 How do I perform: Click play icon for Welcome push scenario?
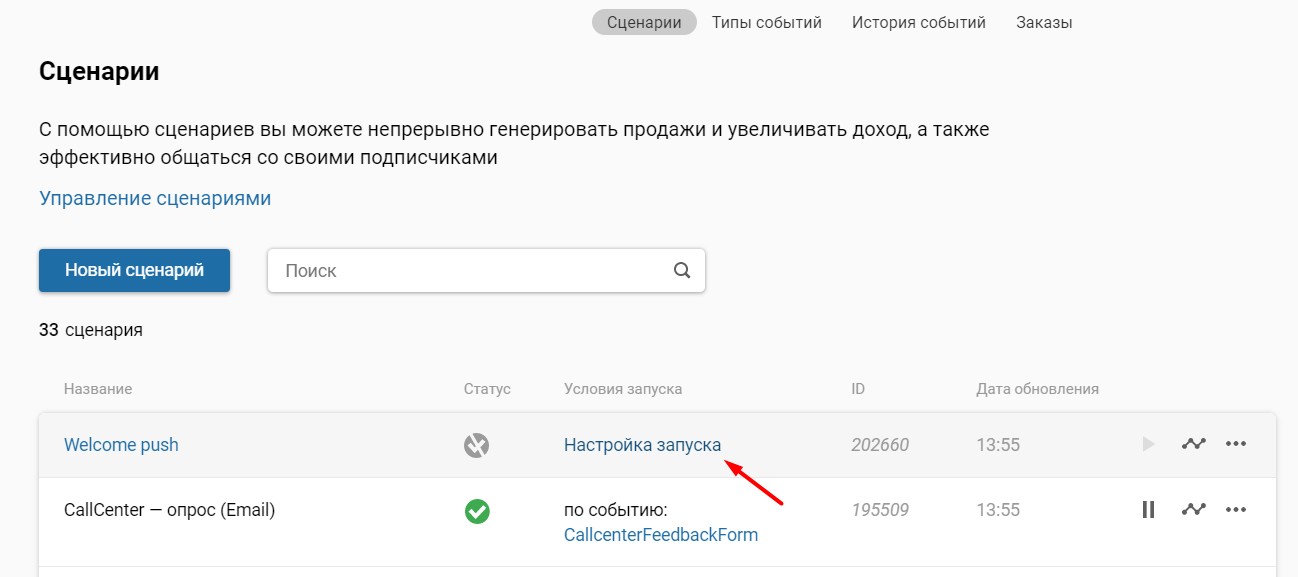click(1148, 444)
